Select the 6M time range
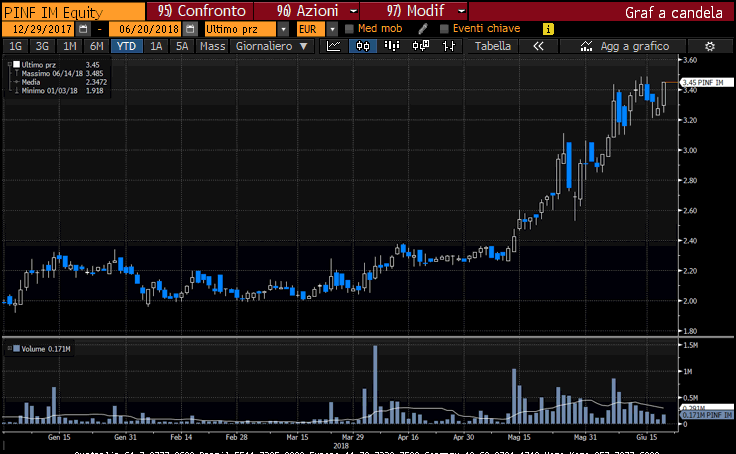Viewport: 736px width, 454px height. [x=96, y=47]
